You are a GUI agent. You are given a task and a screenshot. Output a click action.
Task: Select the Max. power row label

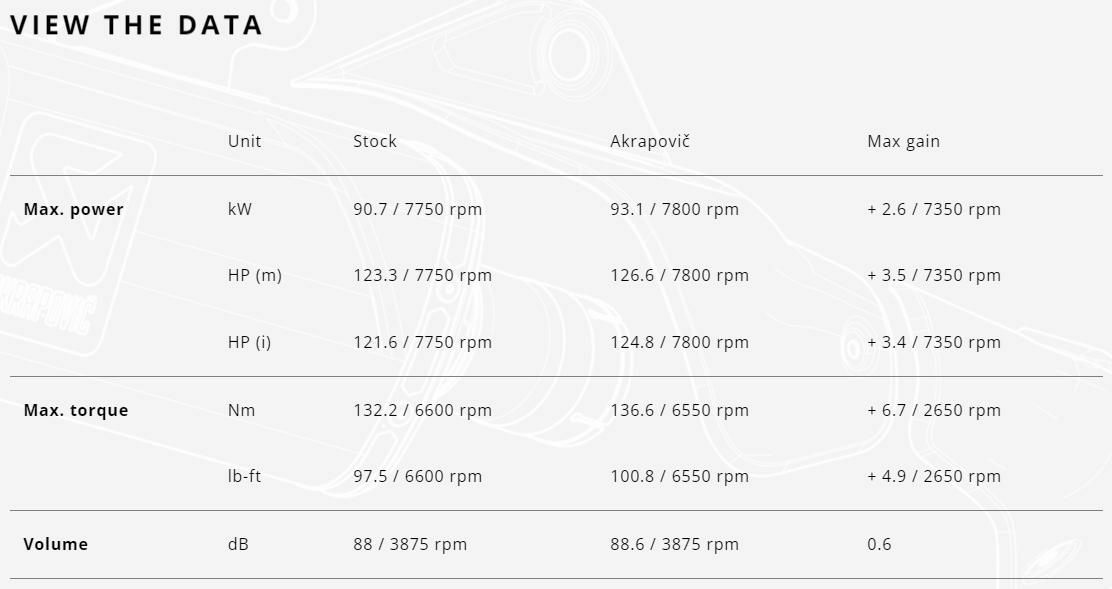pos(74,209)
